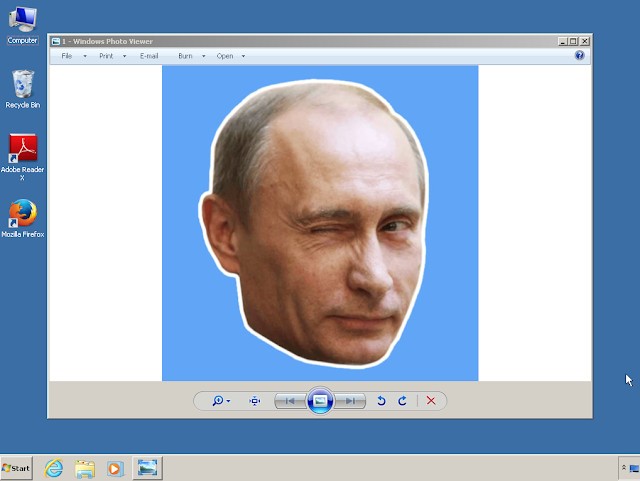Open the Burn dropdown menu

[190, 56]
